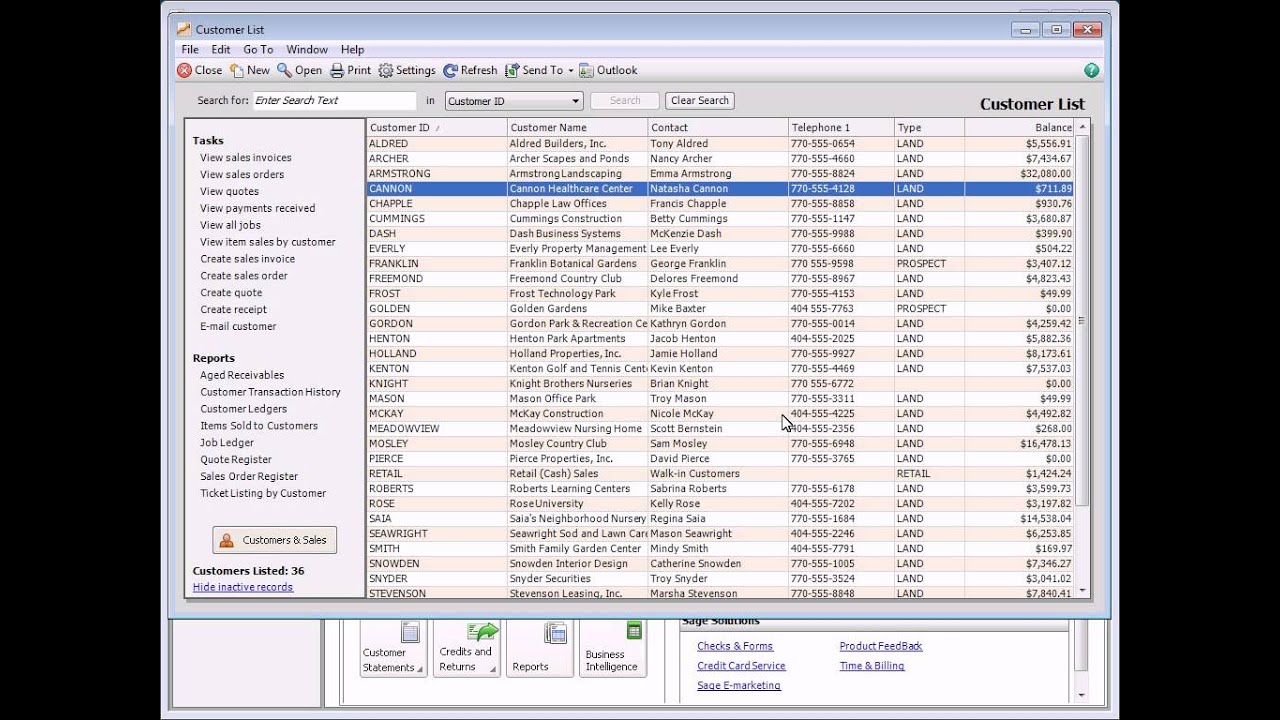Click the Outlook toolbar icon

[587, 70]
